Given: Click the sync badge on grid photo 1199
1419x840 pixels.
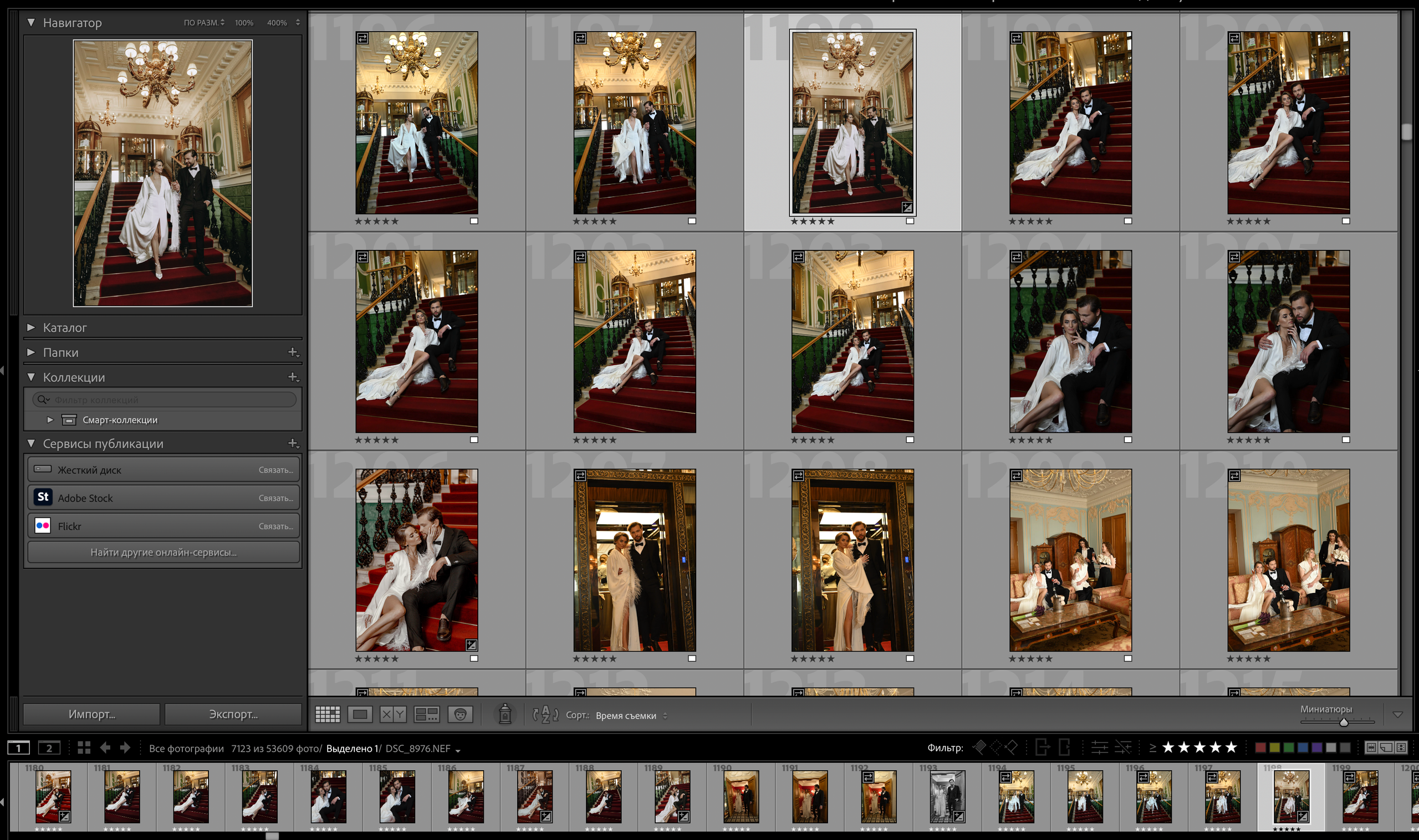Looking at the screenshot, I should [1017, 38].
